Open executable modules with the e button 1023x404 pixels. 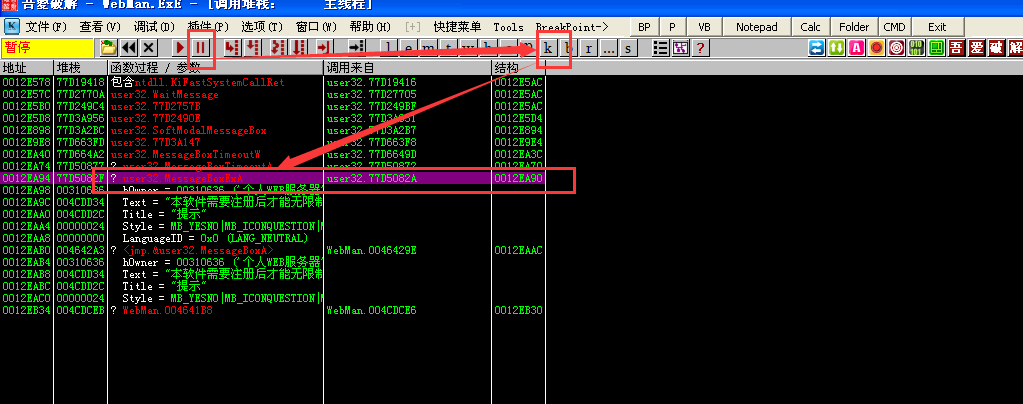tap(408, 48)
